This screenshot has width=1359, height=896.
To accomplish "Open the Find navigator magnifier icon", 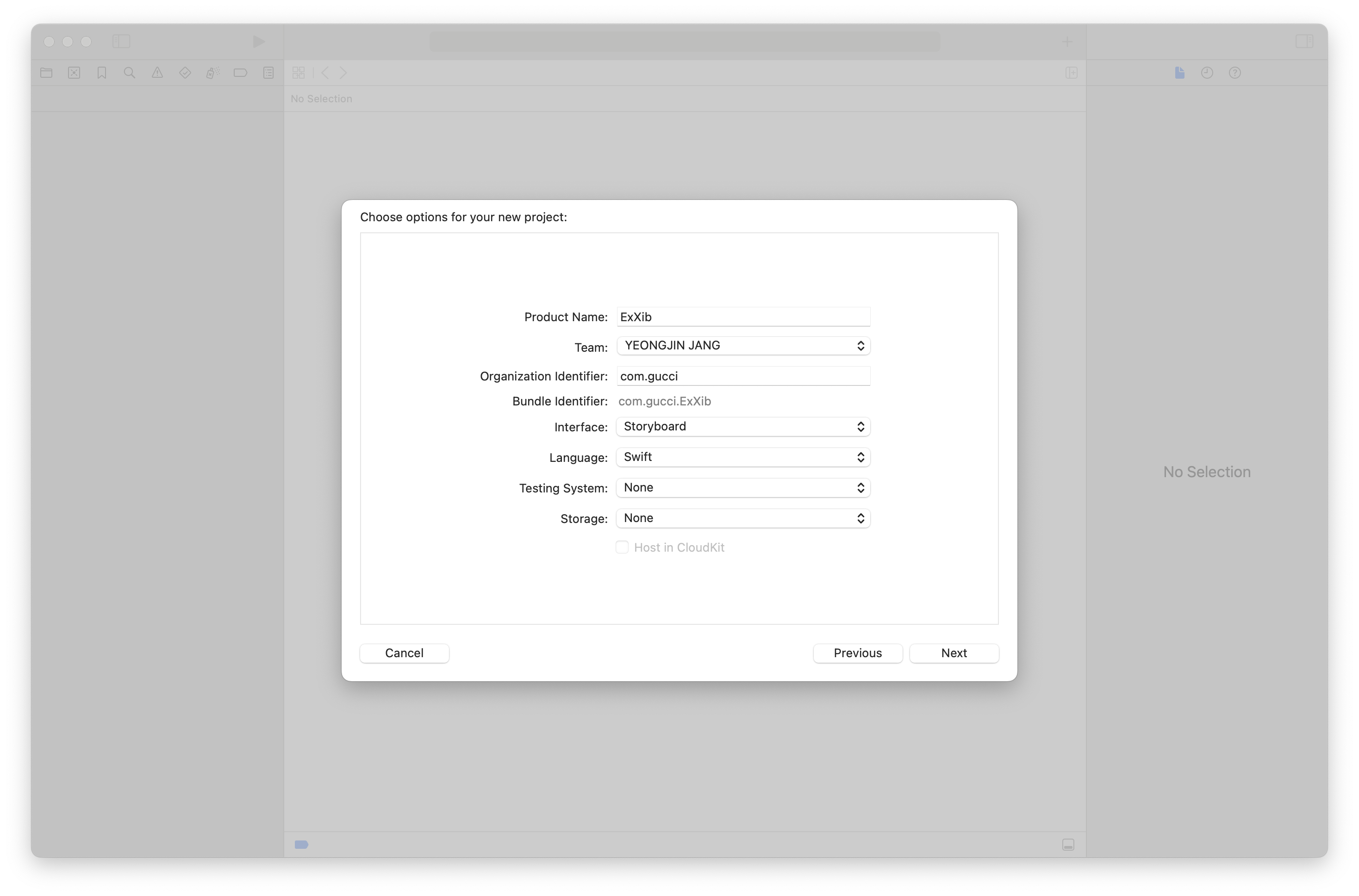I will (130, 73).
